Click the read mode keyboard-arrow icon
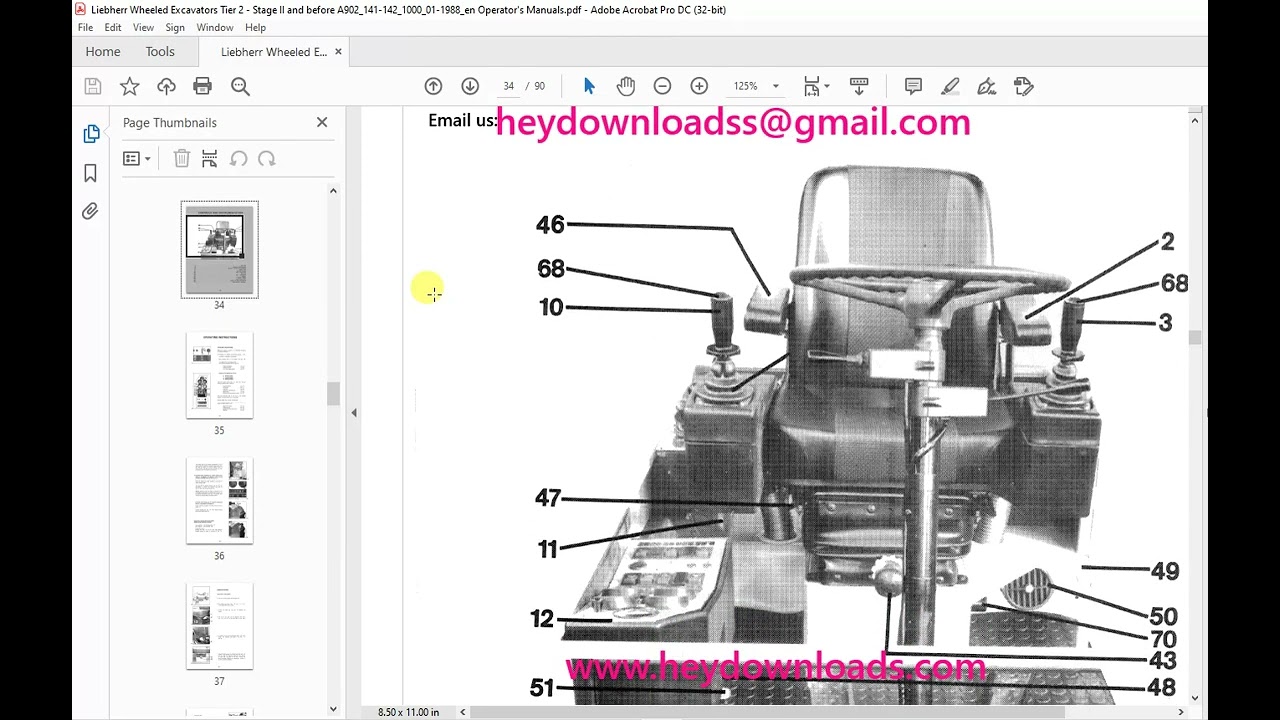 (x=859, y=86)
